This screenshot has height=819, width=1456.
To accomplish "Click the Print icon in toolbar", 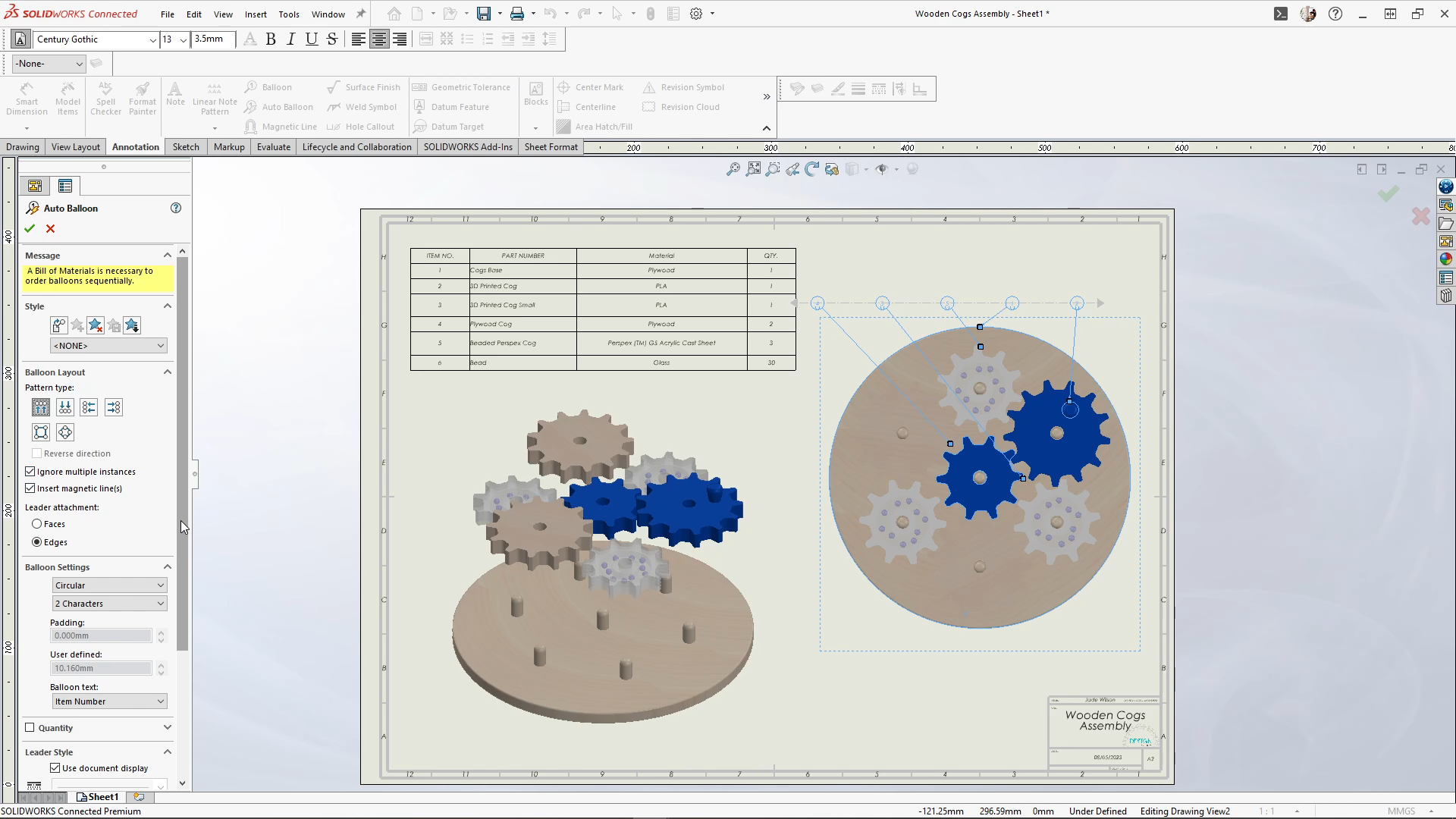I will 517,14.
